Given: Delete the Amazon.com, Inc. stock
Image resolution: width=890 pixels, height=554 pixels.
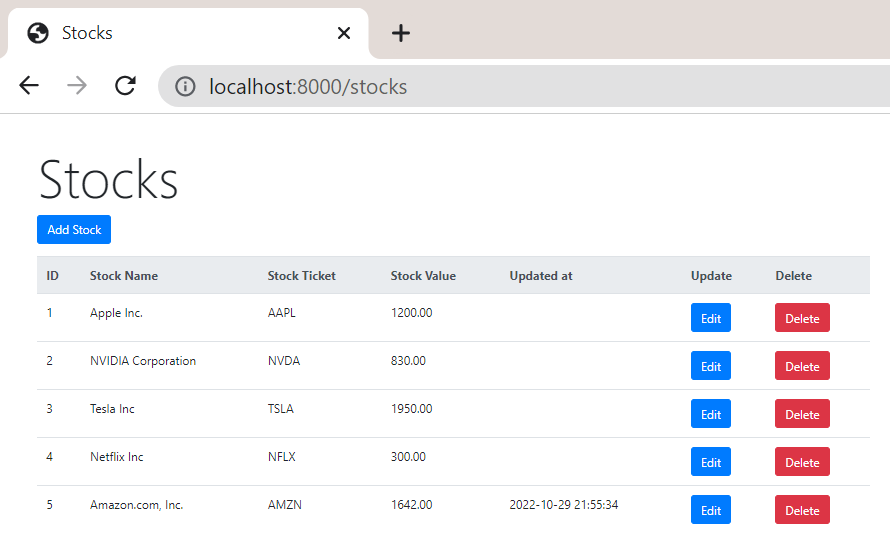Looking at the screenshot, I should 802,510.
